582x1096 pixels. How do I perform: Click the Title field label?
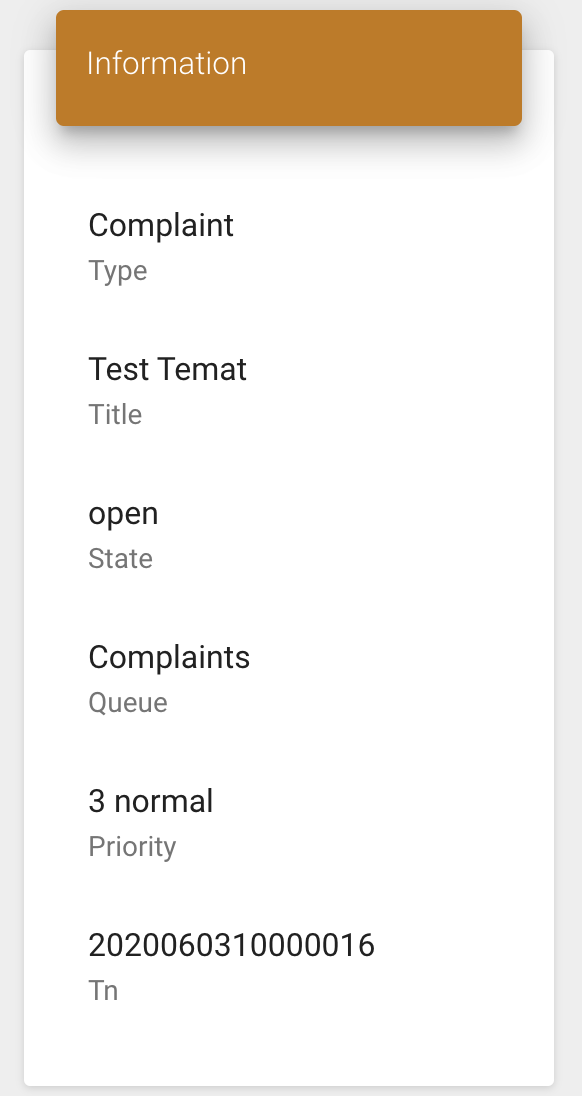click(115, 414)
